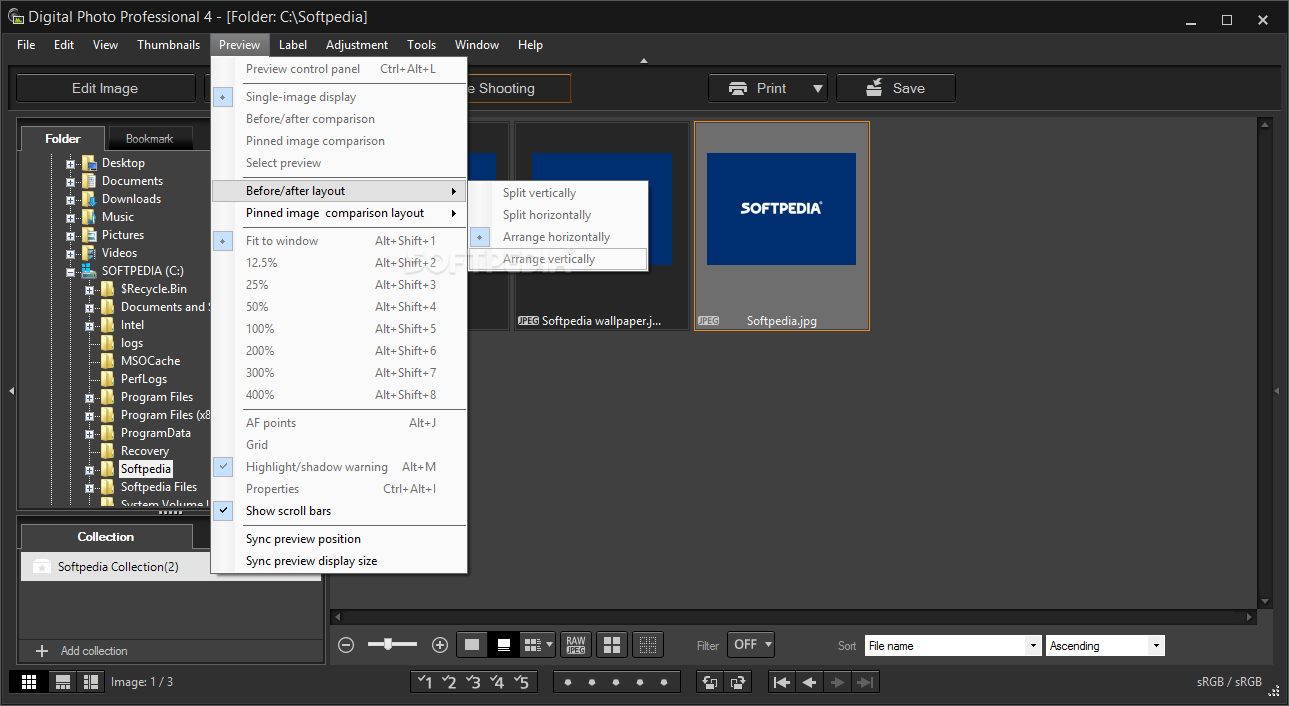
Task: Apply check mark 4 to image
Action: pyautogui.click(x=497, y=682)
